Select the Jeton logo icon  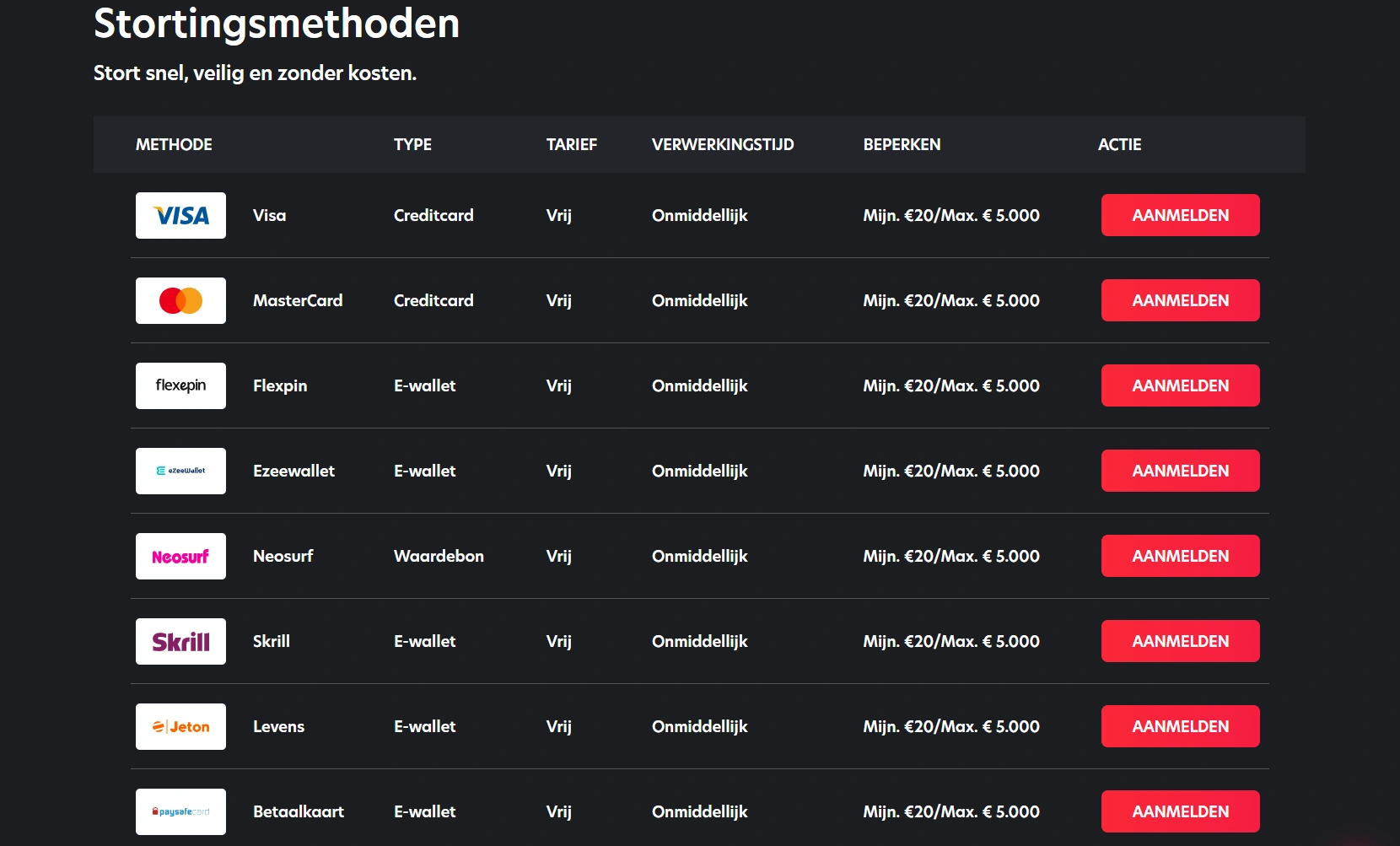[180, 727]
